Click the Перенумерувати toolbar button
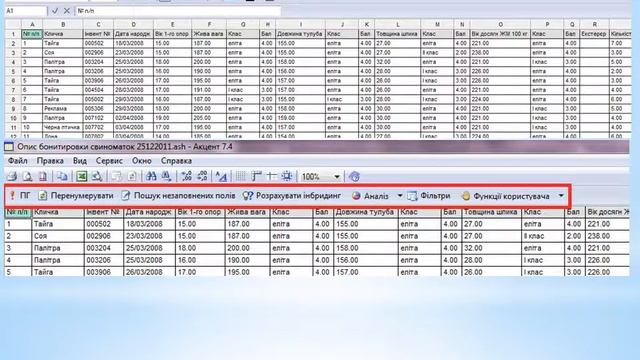 click(76, 196)
